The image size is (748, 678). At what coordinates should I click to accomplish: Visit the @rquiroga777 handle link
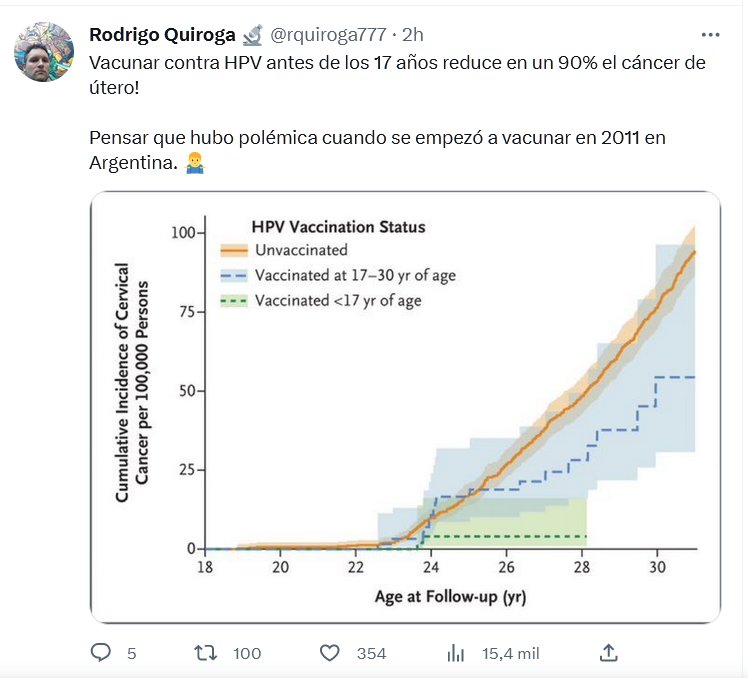[328, 35]
